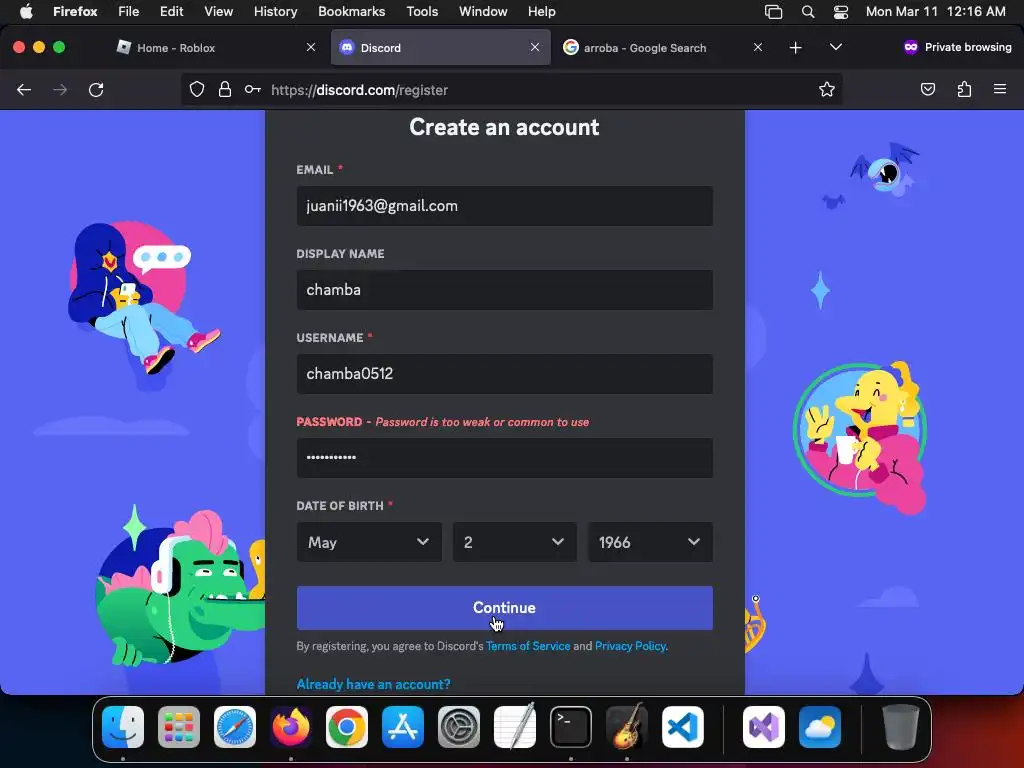Open Visual Studio Code from the Dock
1024x768 pixels.
(x=682, y=727)
